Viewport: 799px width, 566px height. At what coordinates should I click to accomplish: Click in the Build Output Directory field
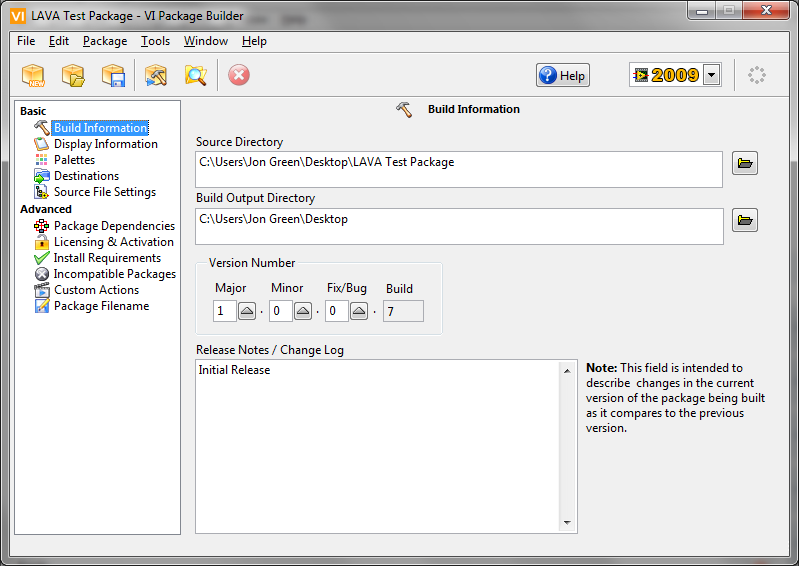click(x=459, y=226)
